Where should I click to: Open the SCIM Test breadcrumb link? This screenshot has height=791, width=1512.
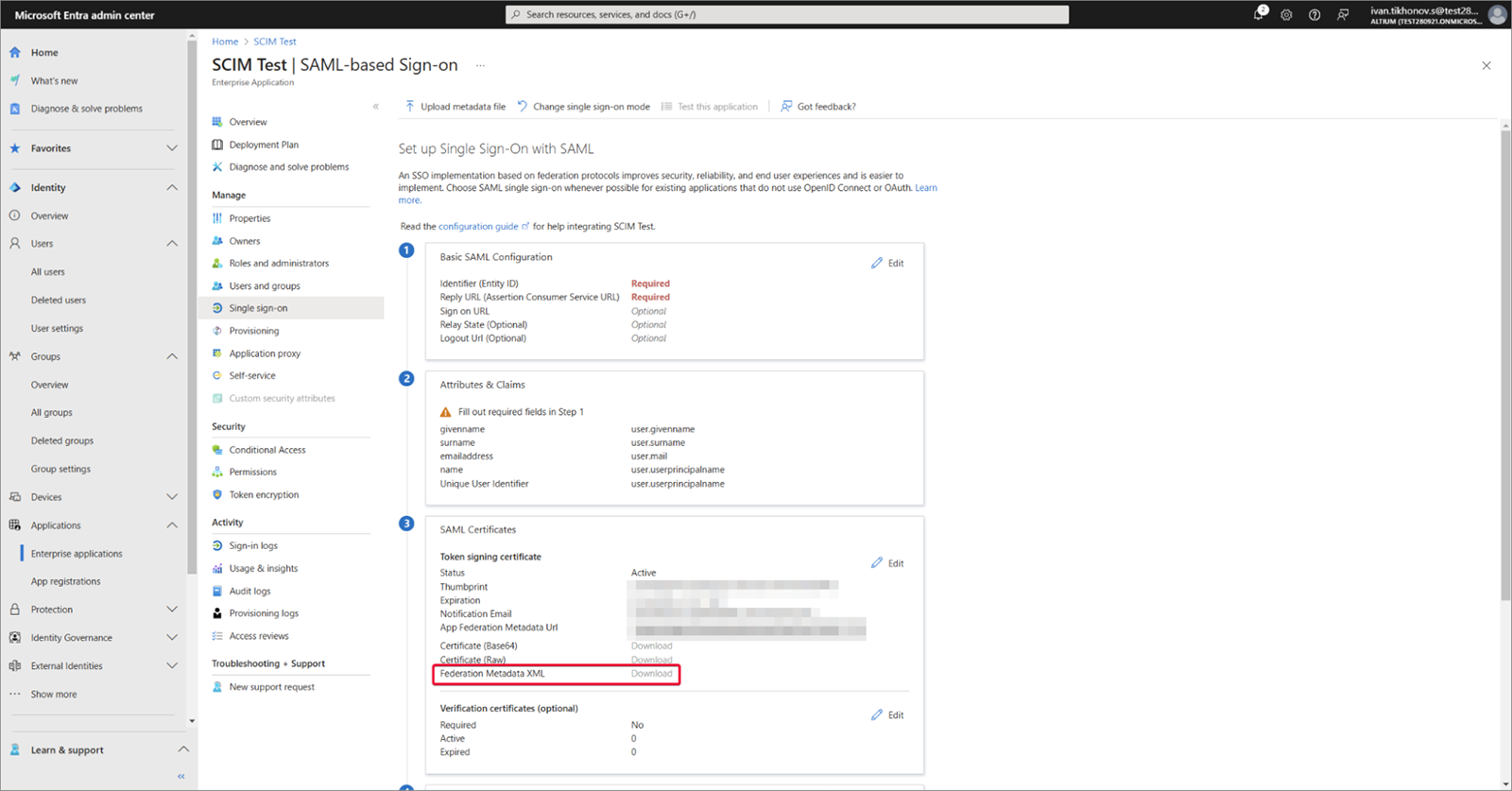pos(275,42)
